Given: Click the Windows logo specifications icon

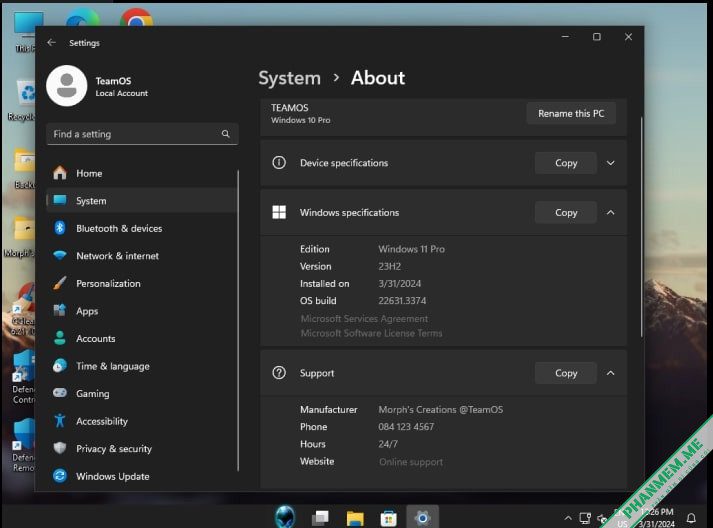Looking at the screenshot, I should [x=279, y=212].
